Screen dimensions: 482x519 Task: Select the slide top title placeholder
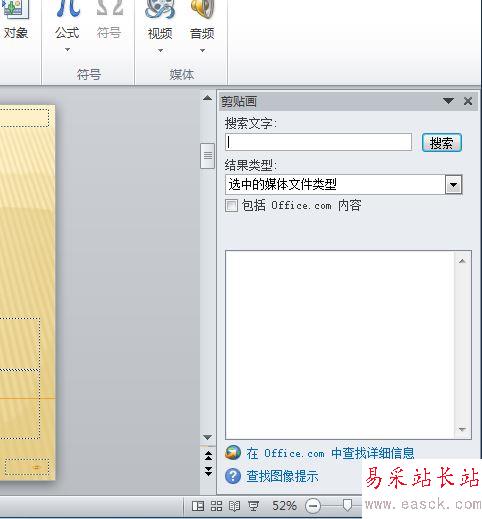25,117
